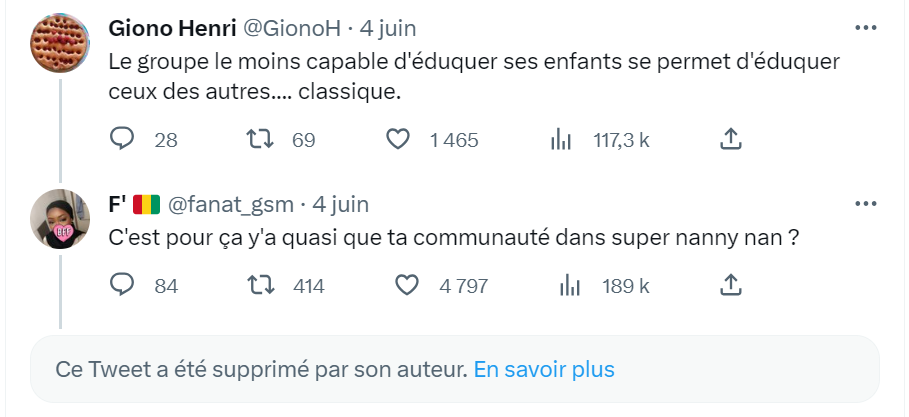Retweet Giono Henri's tweet
The image size is (909, 417).
262,140
